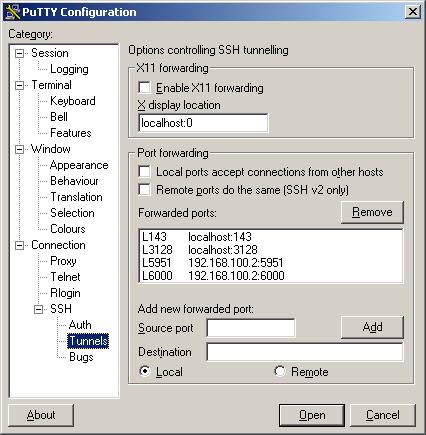This screenshot has height=435, width=426.
Task: Open the Translation category
Action: [x=76, y=197]
